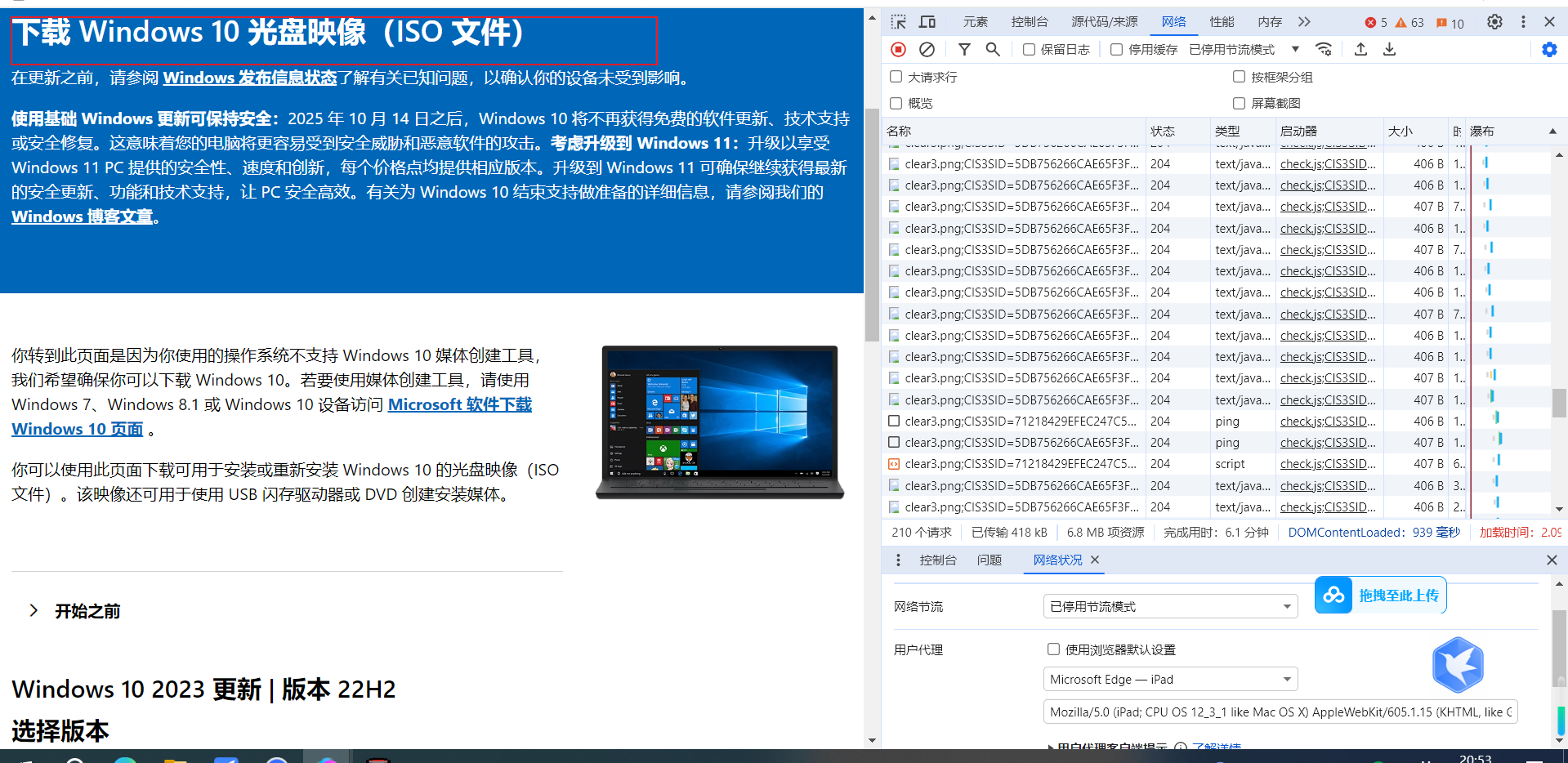This screenshot has width=1568, height=763.
Task: Open the Windows 博客文章 link
Action: coord(82,216)
